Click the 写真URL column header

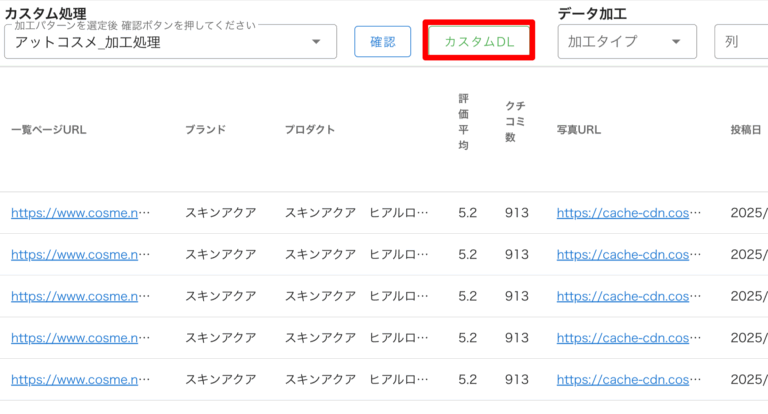(x=578, y=130)
